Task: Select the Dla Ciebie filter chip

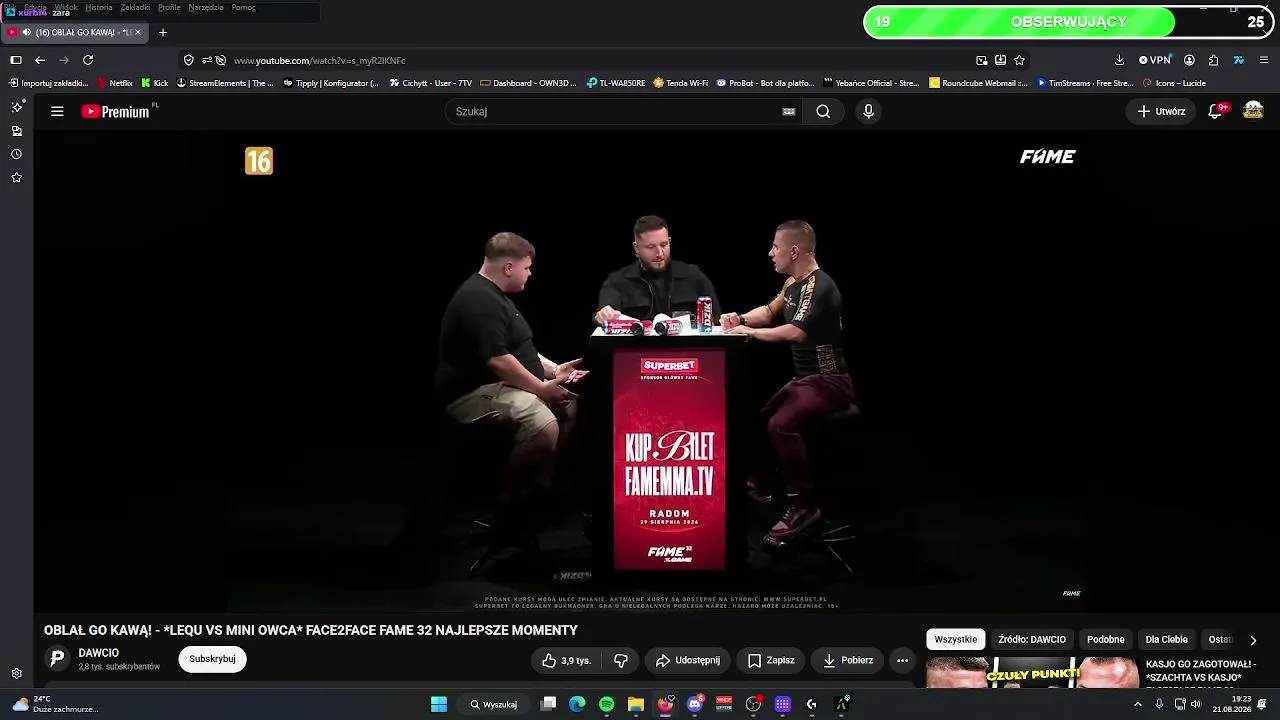Action: pos(1166,640)
